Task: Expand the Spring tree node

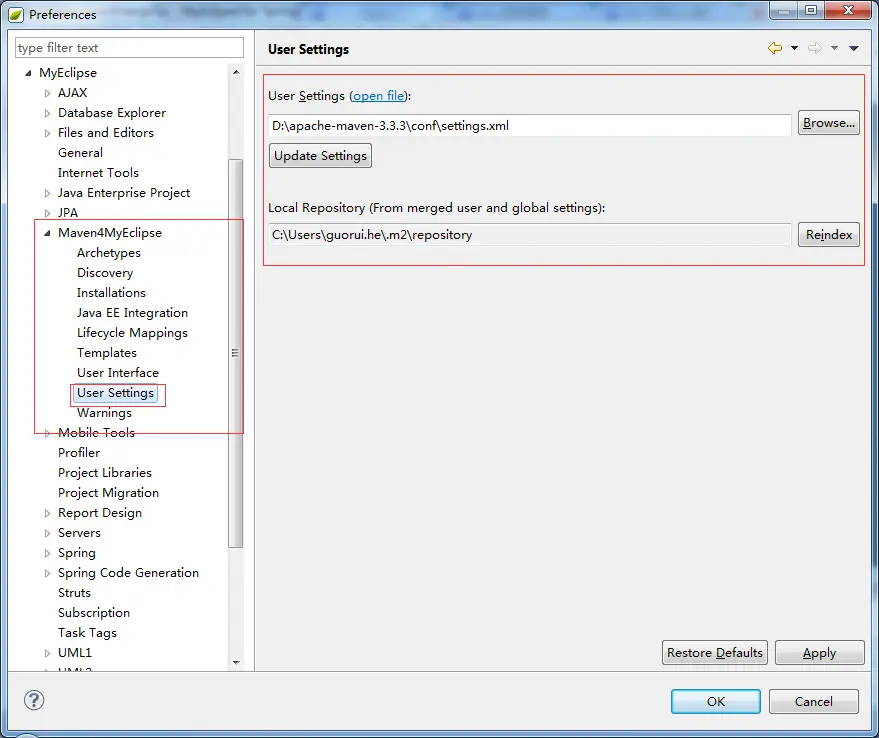Action: 47,553
